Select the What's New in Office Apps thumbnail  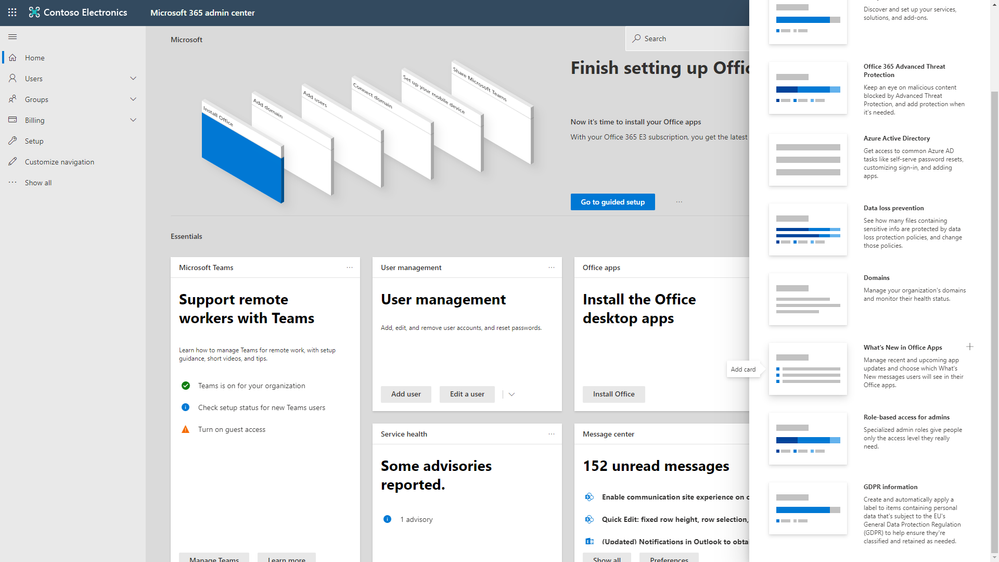click(808, 369)
